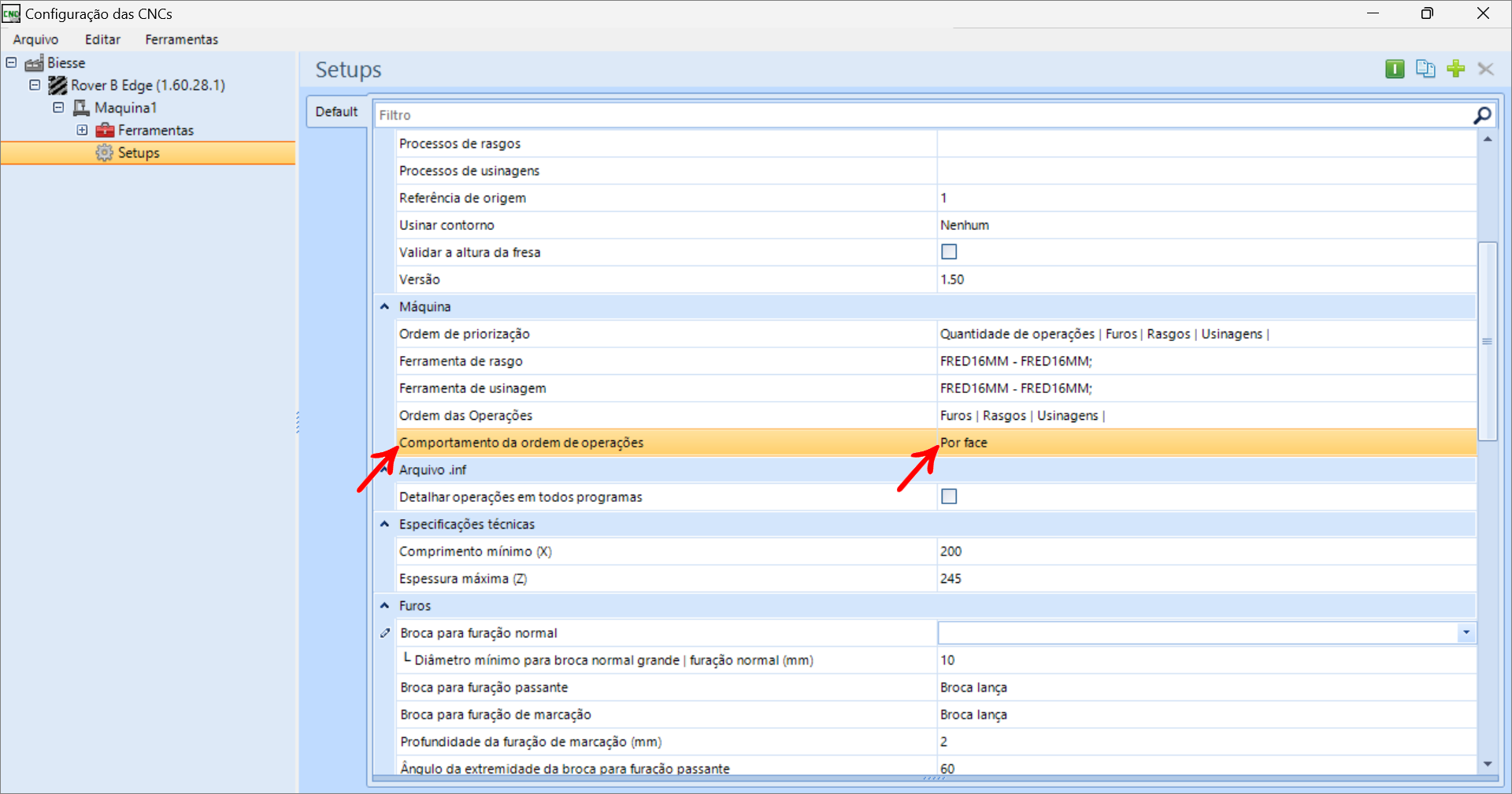Click the Por face value
1512x794 pixels.
tap(963, 443)
